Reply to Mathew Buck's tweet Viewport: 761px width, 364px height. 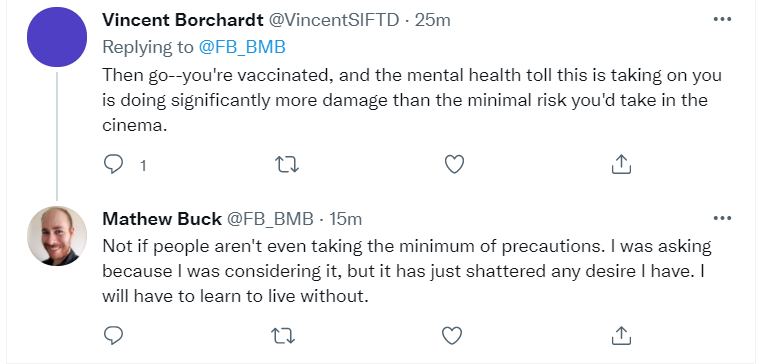pos(114,335)
